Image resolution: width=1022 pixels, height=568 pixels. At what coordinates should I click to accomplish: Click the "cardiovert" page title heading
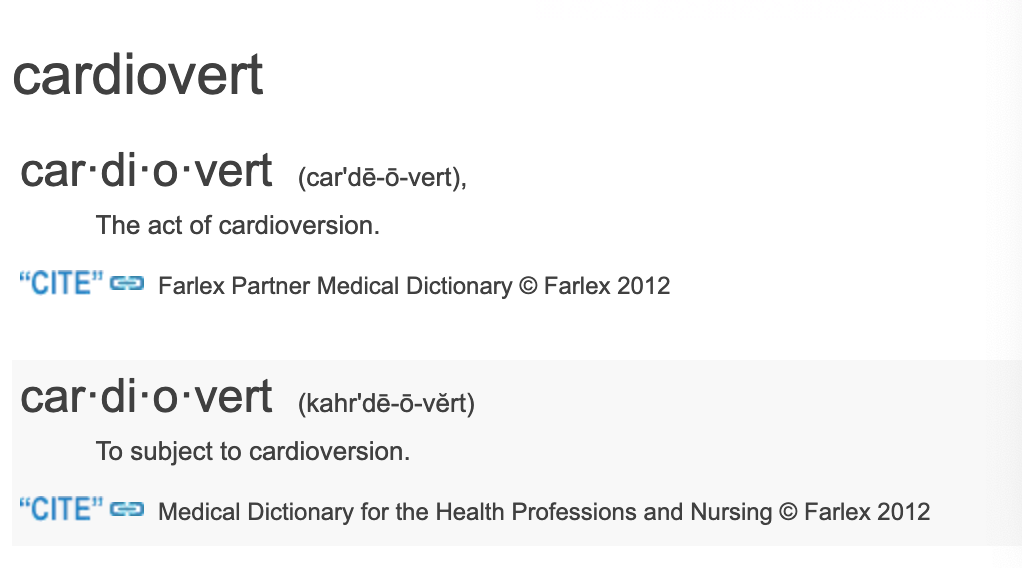138,76
